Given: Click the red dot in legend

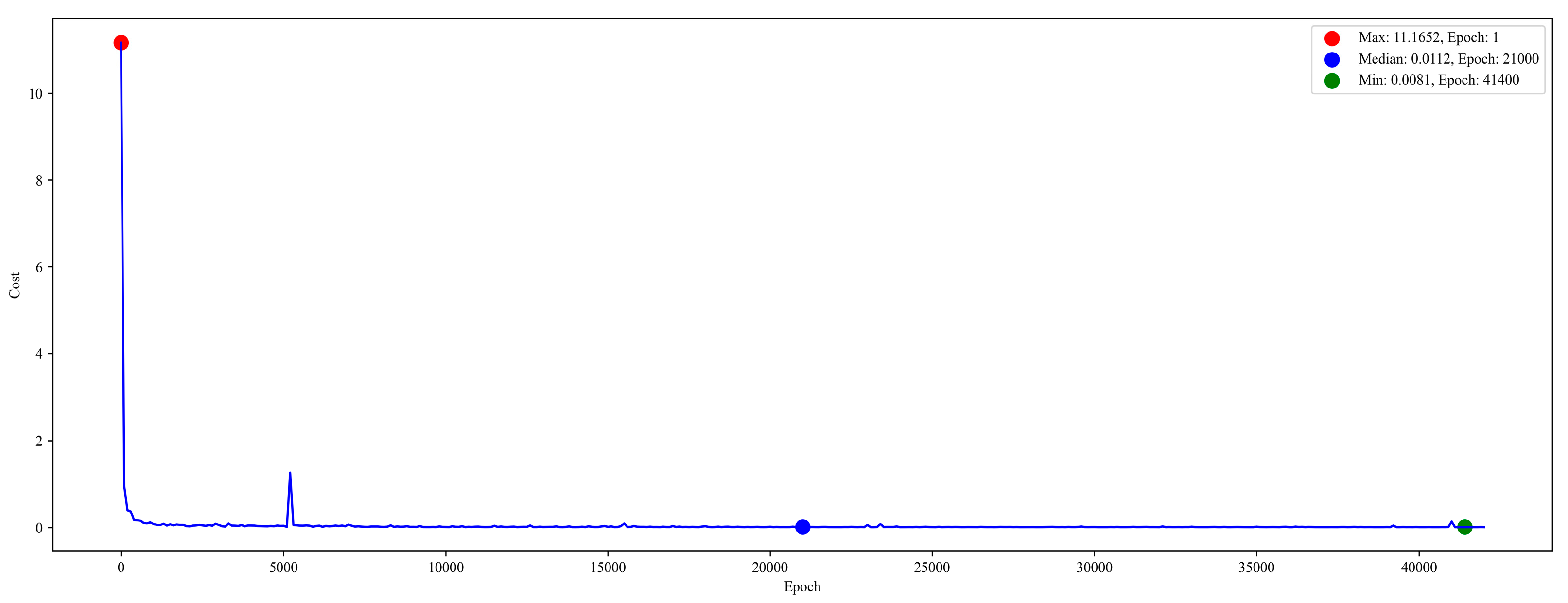Looking at the screenshot, I should (x=1331, y=38).
